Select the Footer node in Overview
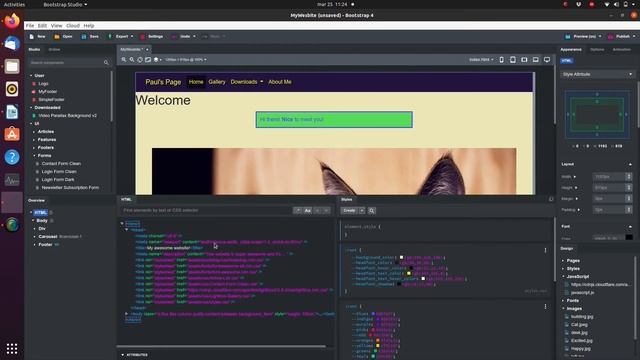 click(x=45, y=245)
